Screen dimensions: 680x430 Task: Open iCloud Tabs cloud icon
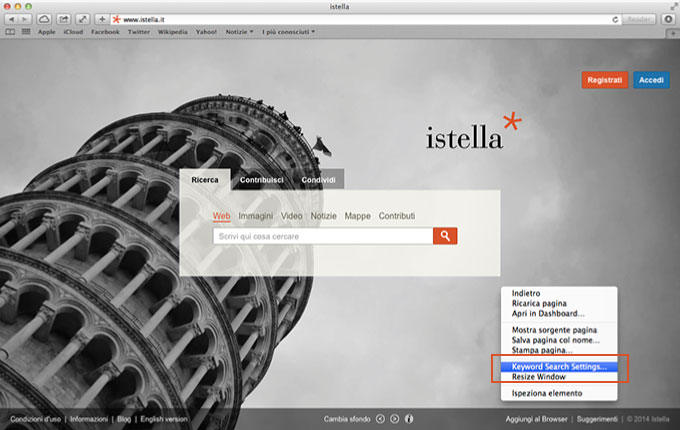44,19
